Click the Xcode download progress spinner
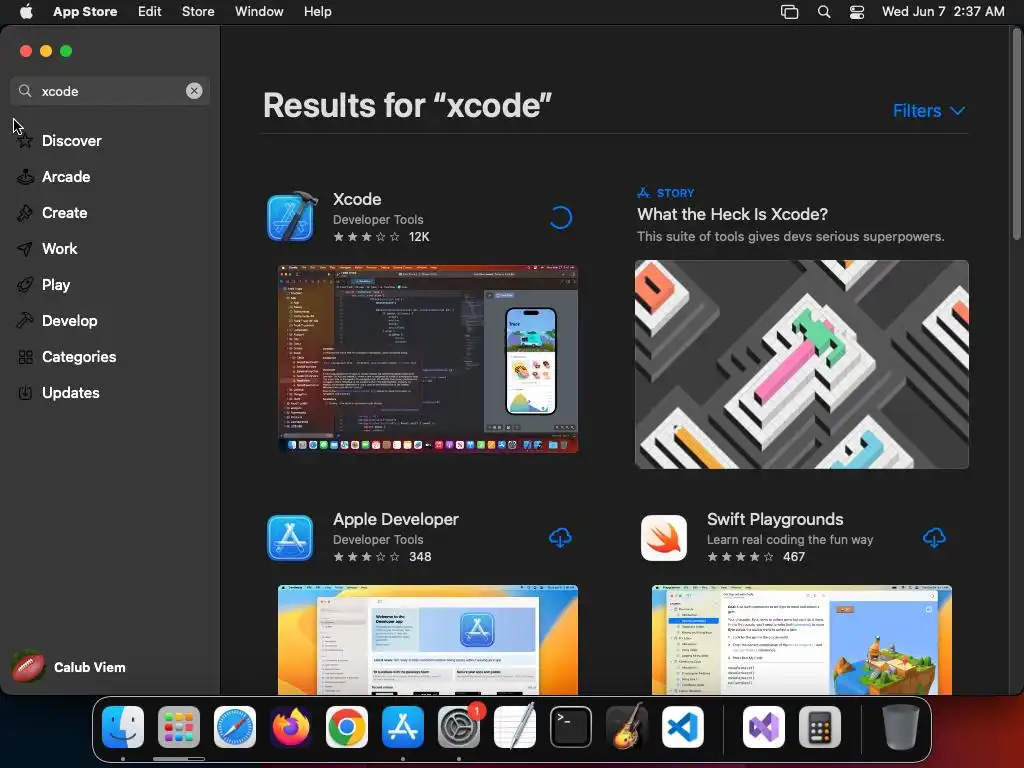This screenshot has width=1024, height=768. [x=560, y=217]
